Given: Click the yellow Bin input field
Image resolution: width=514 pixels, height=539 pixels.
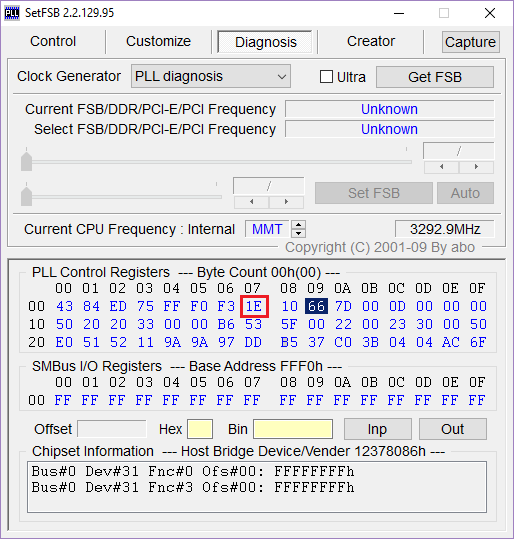Looking at the screenshot, I should (293, 429).
